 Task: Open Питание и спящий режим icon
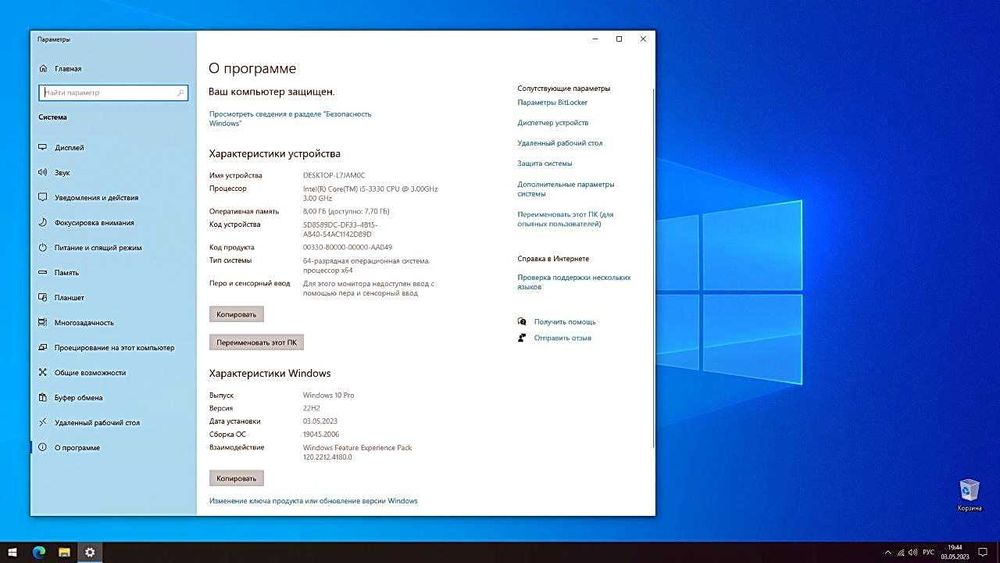pos(43,247)
